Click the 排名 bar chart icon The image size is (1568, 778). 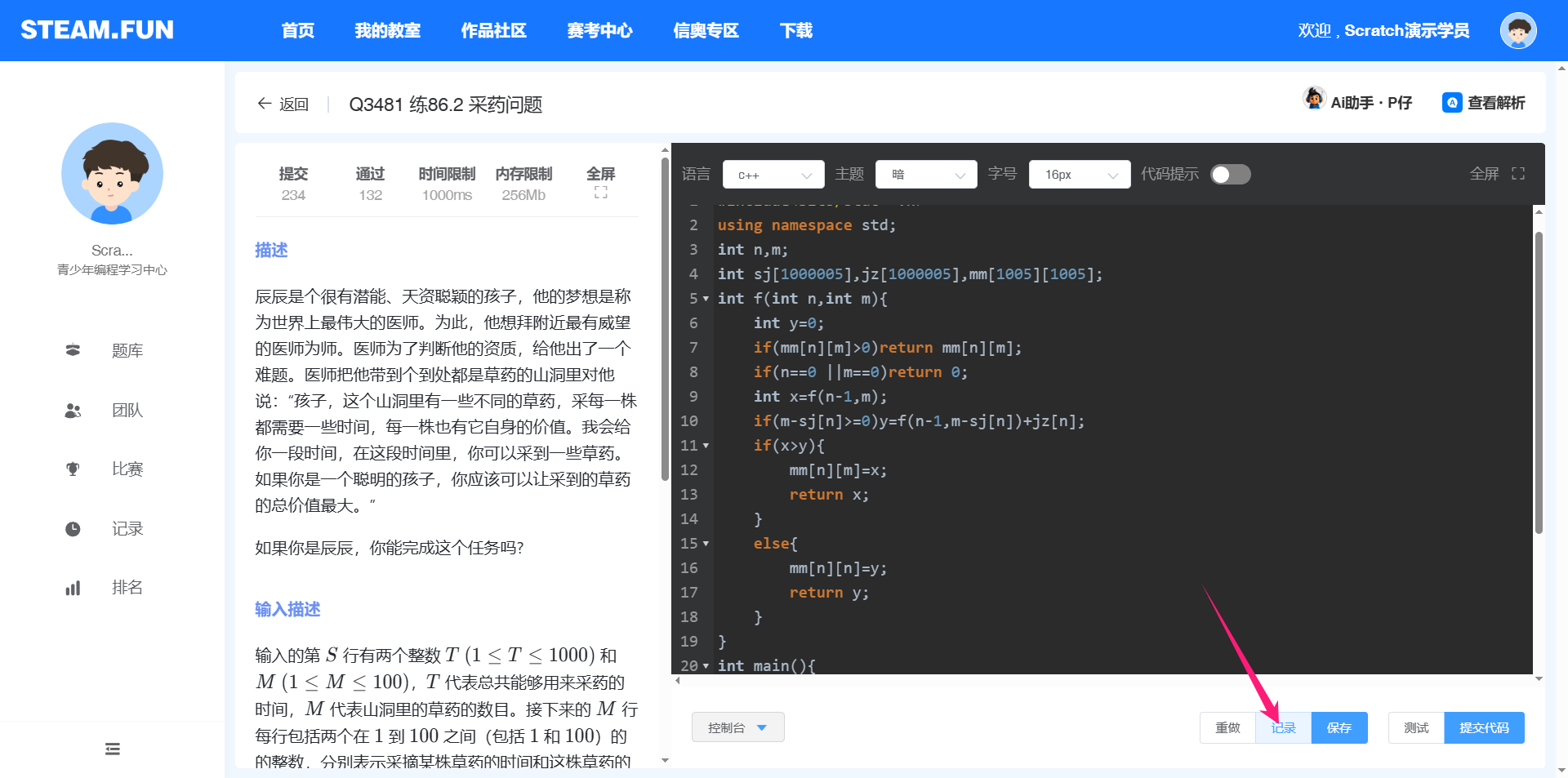coord(73,588)
